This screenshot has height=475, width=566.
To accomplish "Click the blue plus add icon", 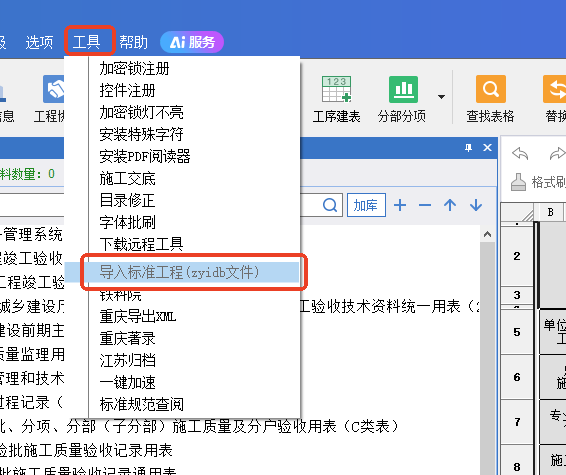I will [x=400, y=205].
